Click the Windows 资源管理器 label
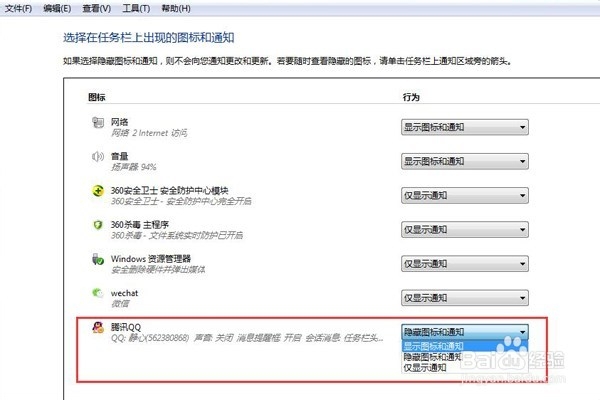Image resolution: width=600 pixels, height=400 pixels. pyautogui.click(x=151, y=258)
